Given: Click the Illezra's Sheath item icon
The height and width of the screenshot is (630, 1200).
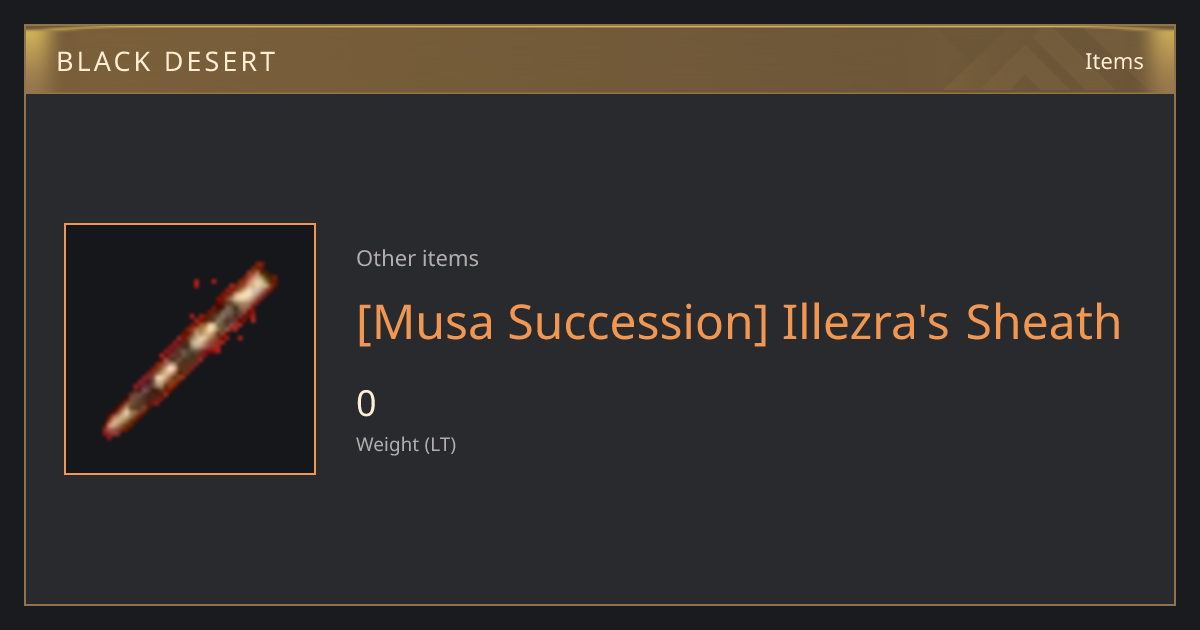Looking at the screenshot, I should (x=190, y=349).
